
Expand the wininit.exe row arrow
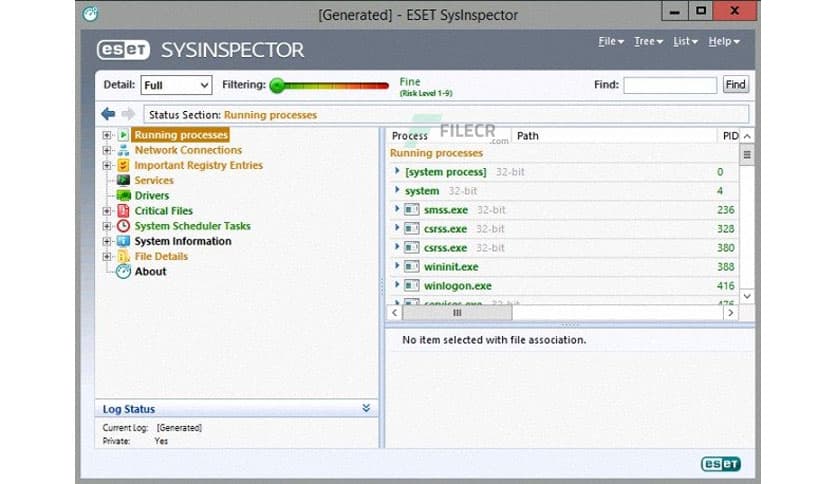click(397, 266)
